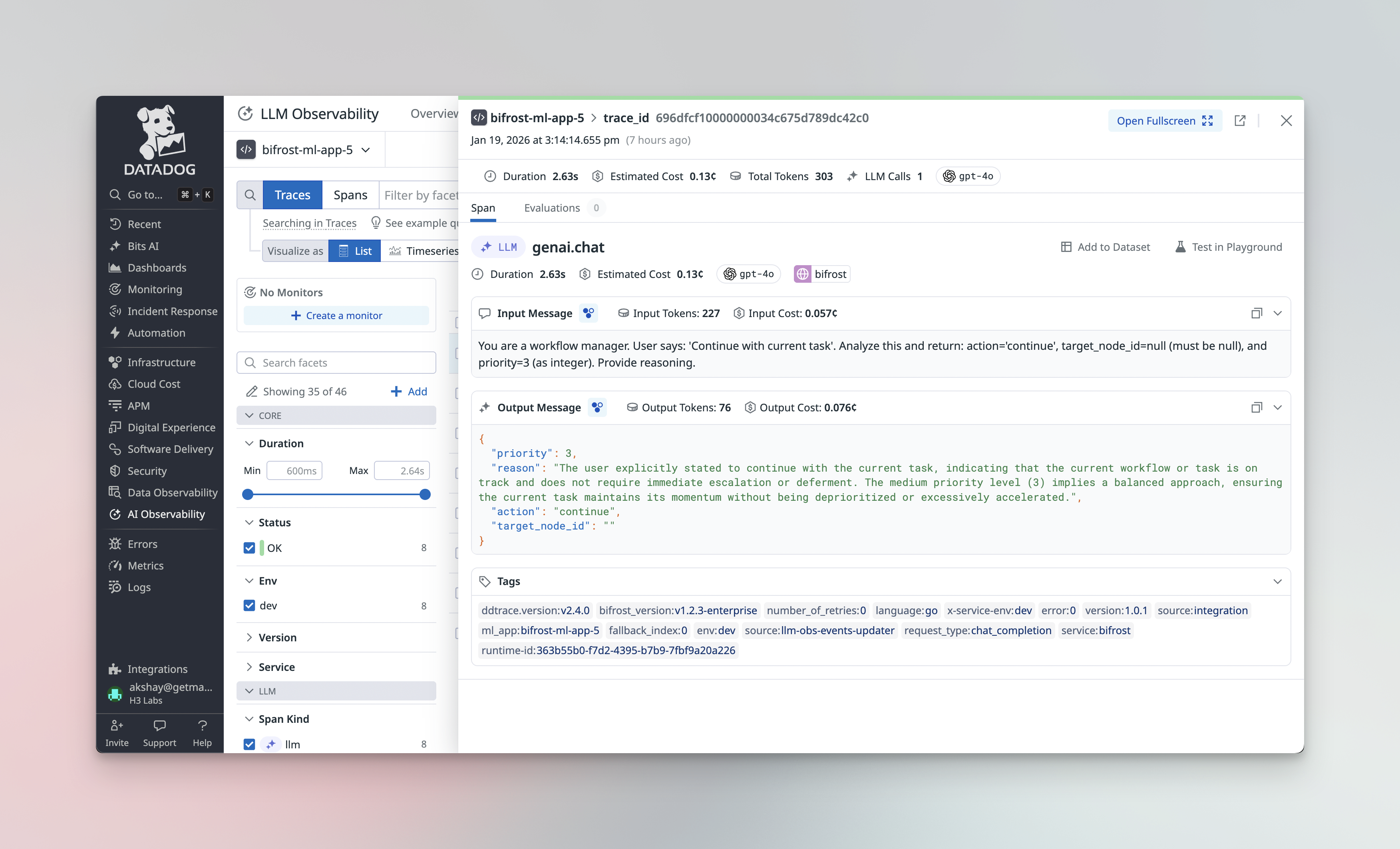Open Cloud Cost in the sidebar
This screenshot has width=1400, height=849.
153,384
